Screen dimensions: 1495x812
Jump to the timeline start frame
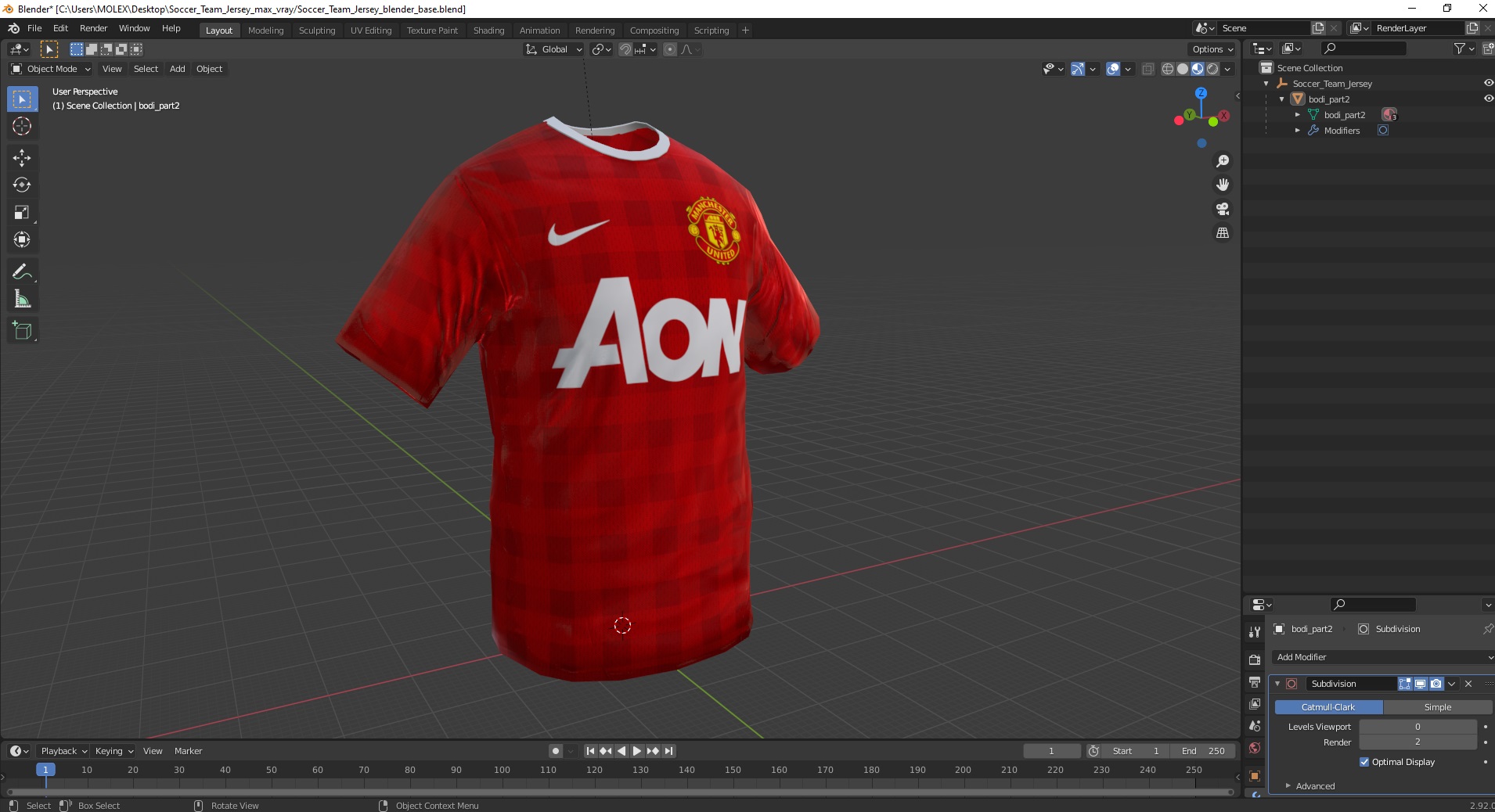591,751
